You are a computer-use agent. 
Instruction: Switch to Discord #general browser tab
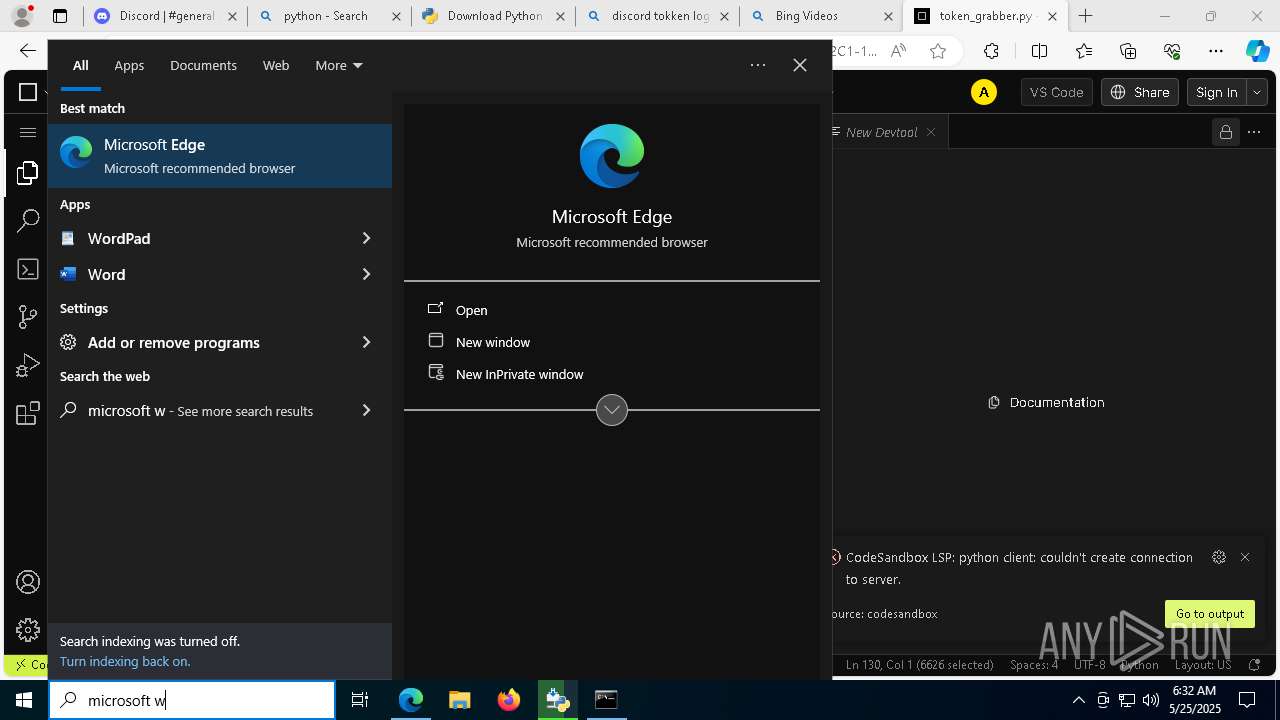pos(165,16)
